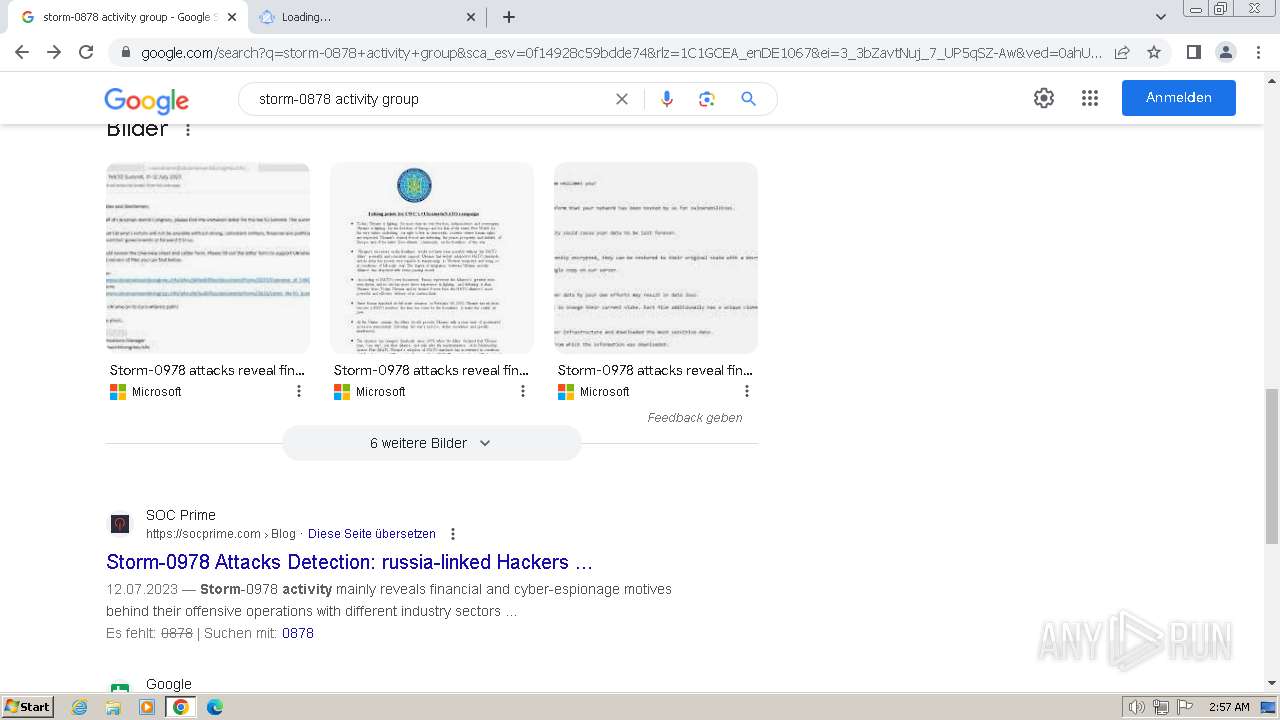The height and width of the screenshot is (720, 1280).
Task: Clear the search box with X
Action: click(622, 99)
